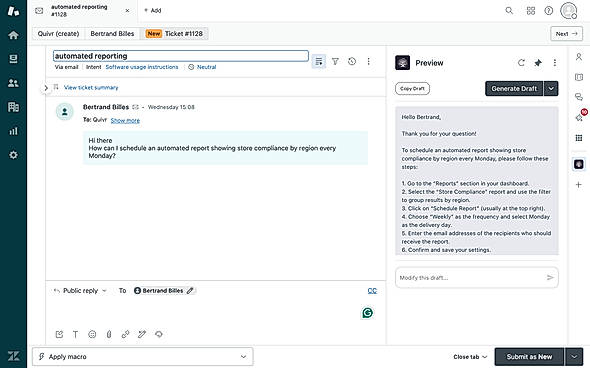Open Organizations icon in sidebar
Image resolution: width=590 pixels, height=368 pixels.
pos(13,107)
